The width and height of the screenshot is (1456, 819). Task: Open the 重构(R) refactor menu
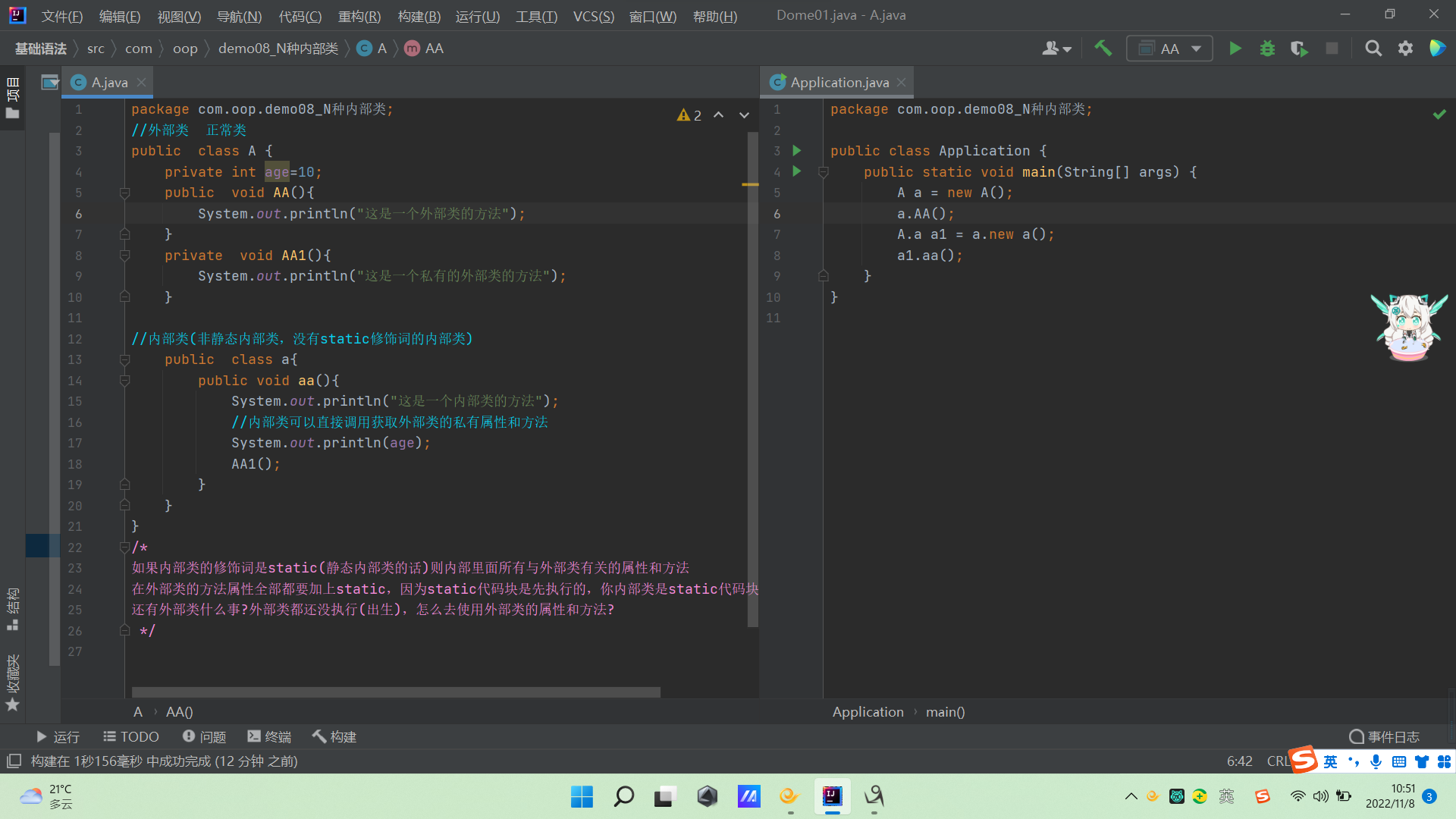point(359,16)
